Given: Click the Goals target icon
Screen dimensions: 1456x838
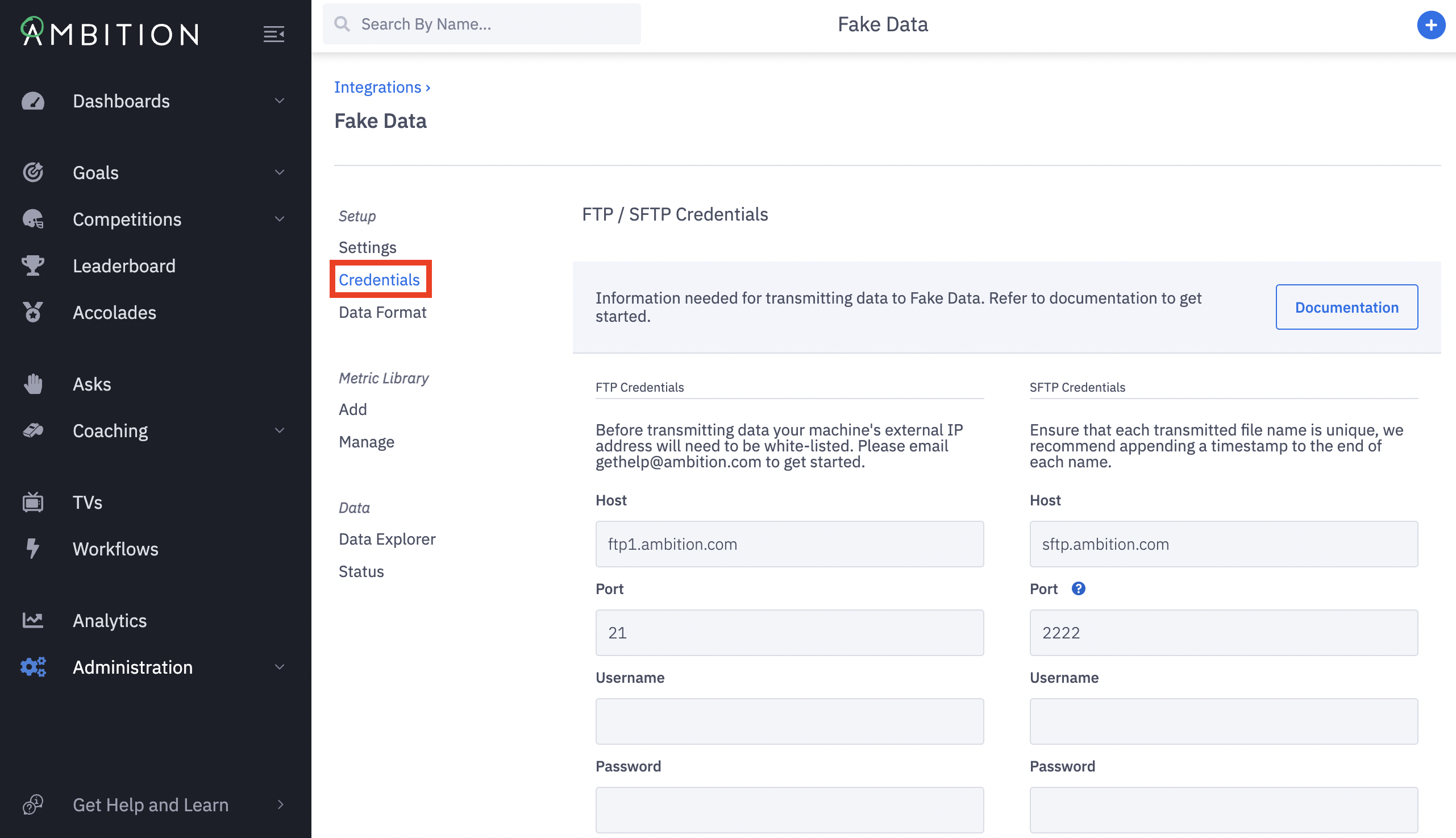Looking at the screenshot, I should 33,173.
